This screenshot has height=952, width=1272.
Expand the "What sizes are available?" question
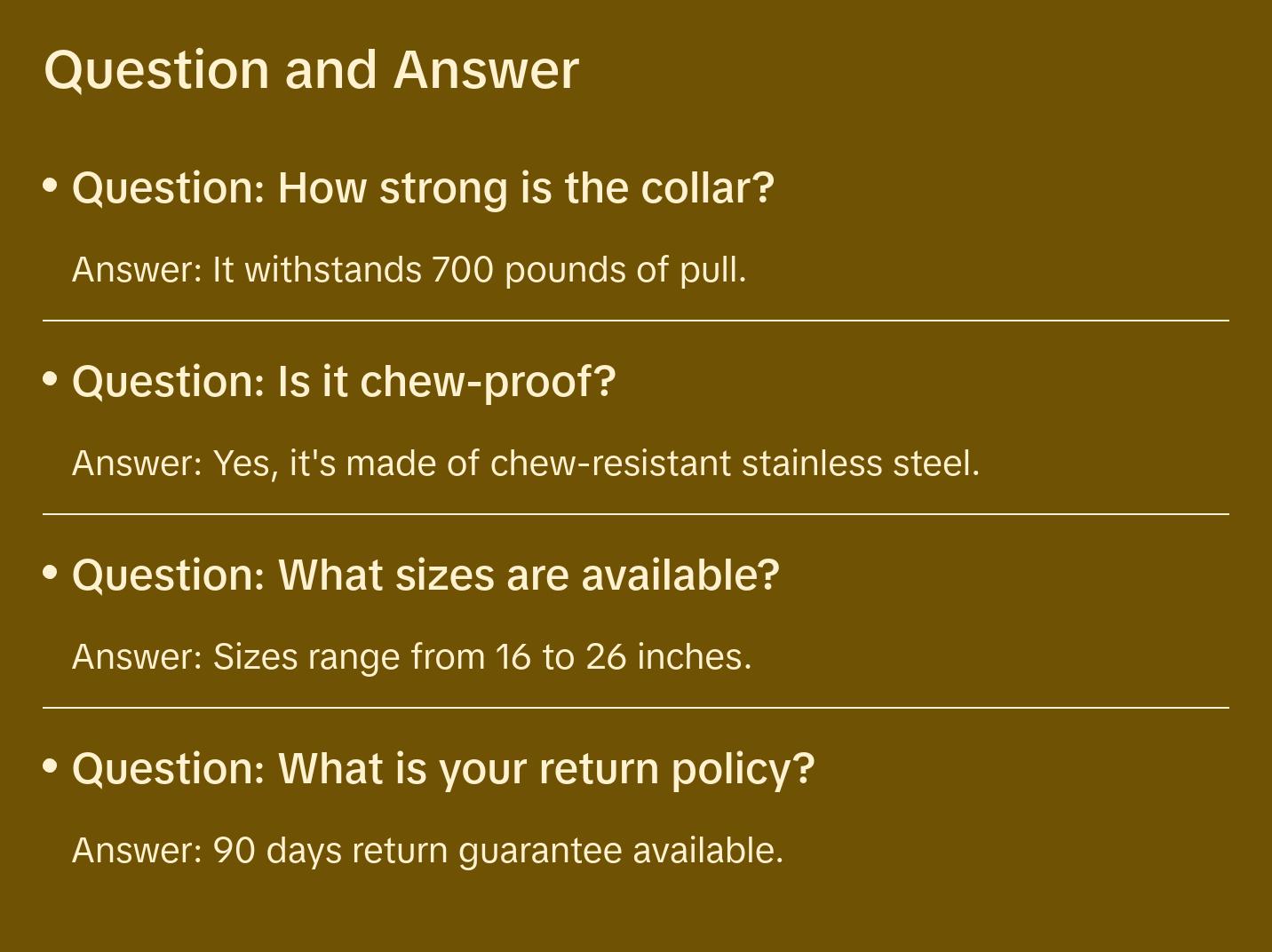point(425,575)
